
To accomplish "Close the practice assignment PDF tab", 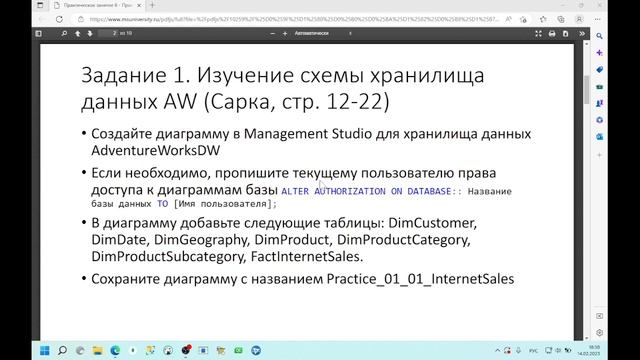I will click(139, 5).
